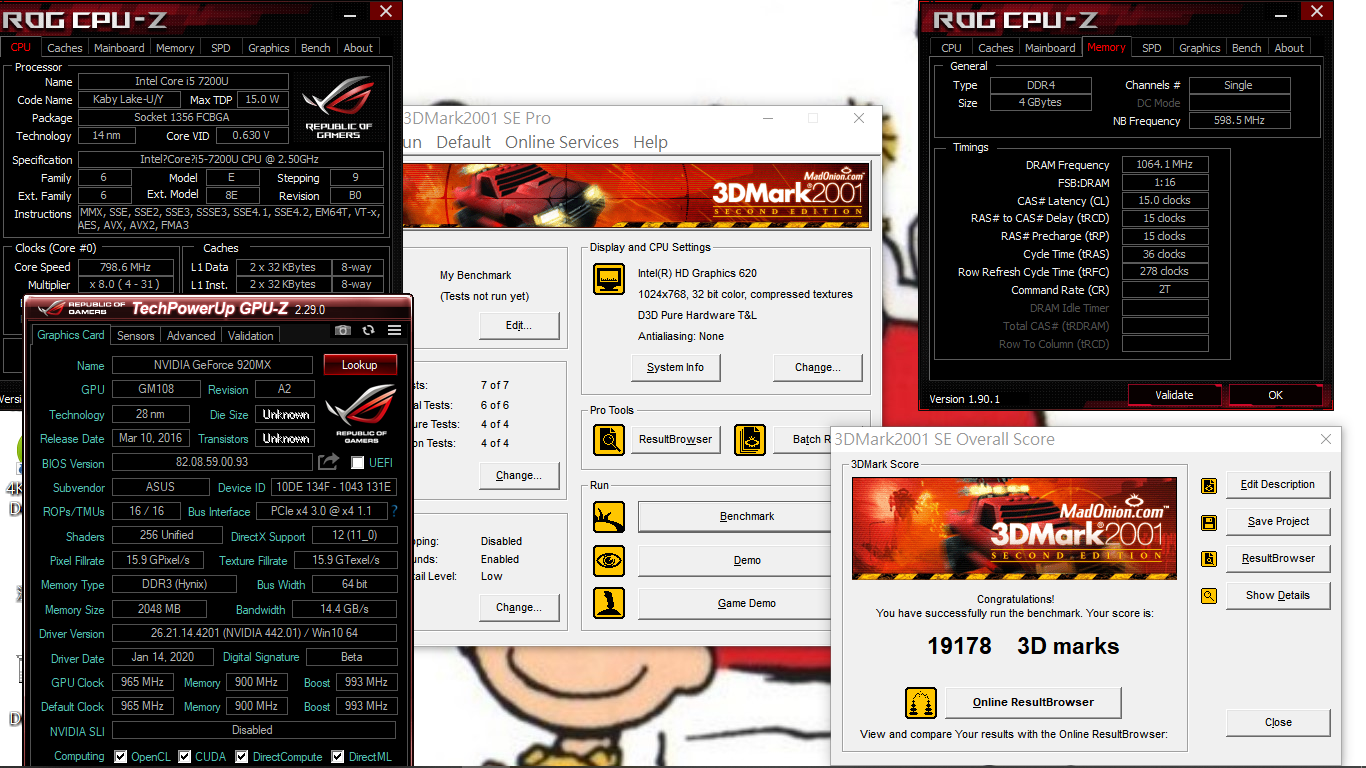Click the icon beside ResultBrowser in score window
The width and height of the screenshot is (1366, 768).
1209,559
